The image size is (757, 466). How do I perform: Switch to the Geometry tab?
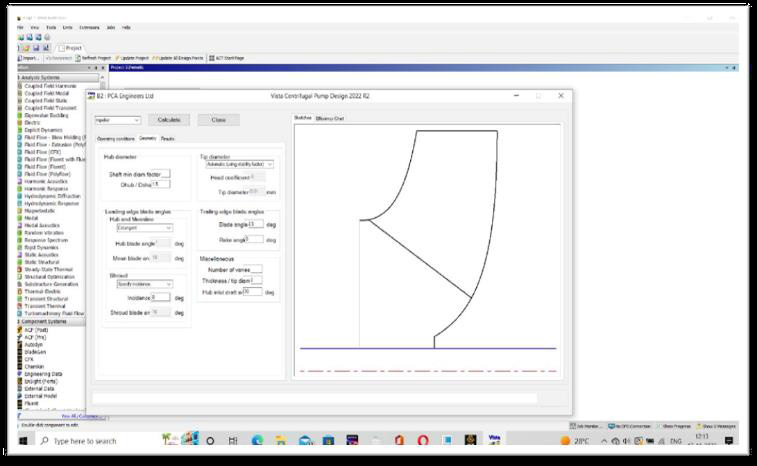click(148, 139)
